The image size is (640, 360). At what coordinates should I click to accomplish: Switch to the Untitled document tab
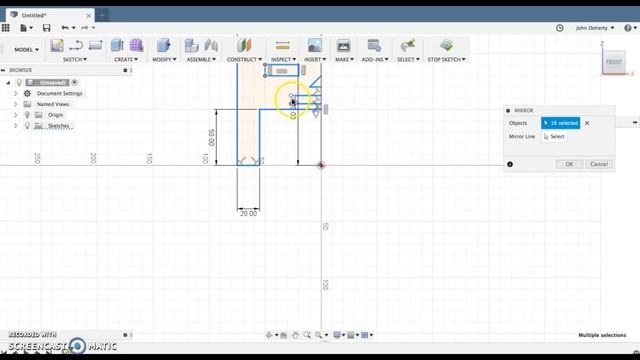(x=51, y=15)
